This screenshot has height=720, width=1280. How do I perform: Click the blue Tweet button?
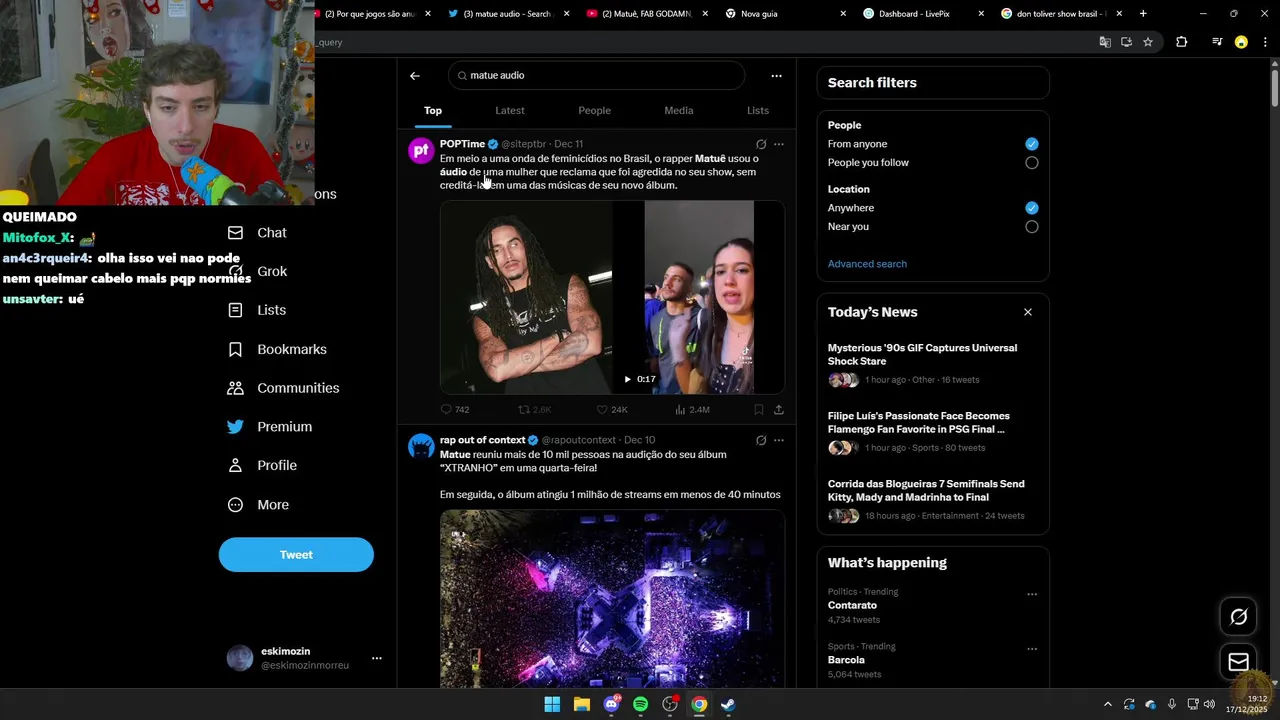[x=296, y=555]
